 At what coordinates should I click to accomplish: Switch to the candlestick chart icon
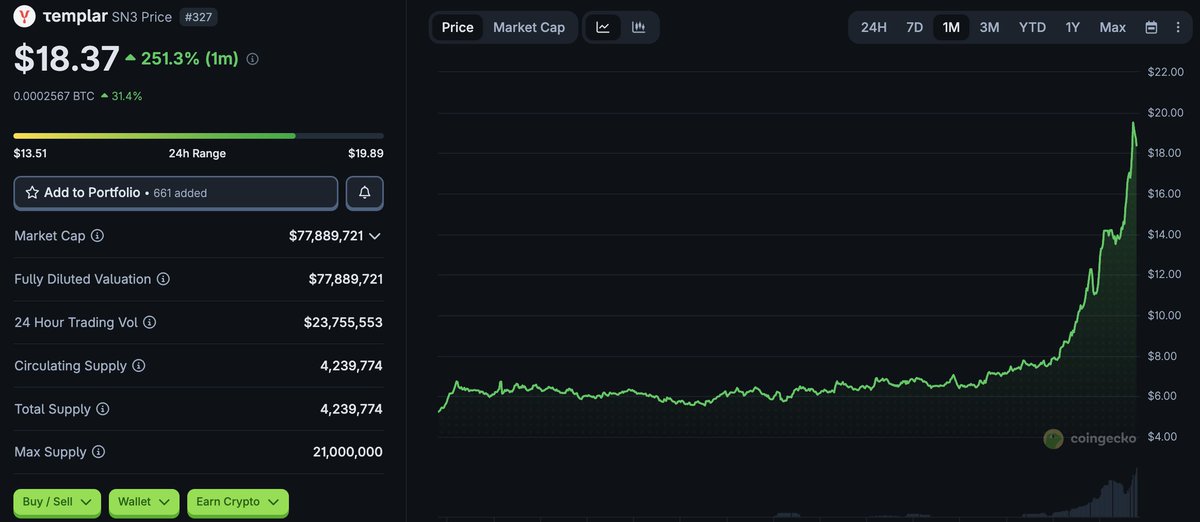(638, 27)
